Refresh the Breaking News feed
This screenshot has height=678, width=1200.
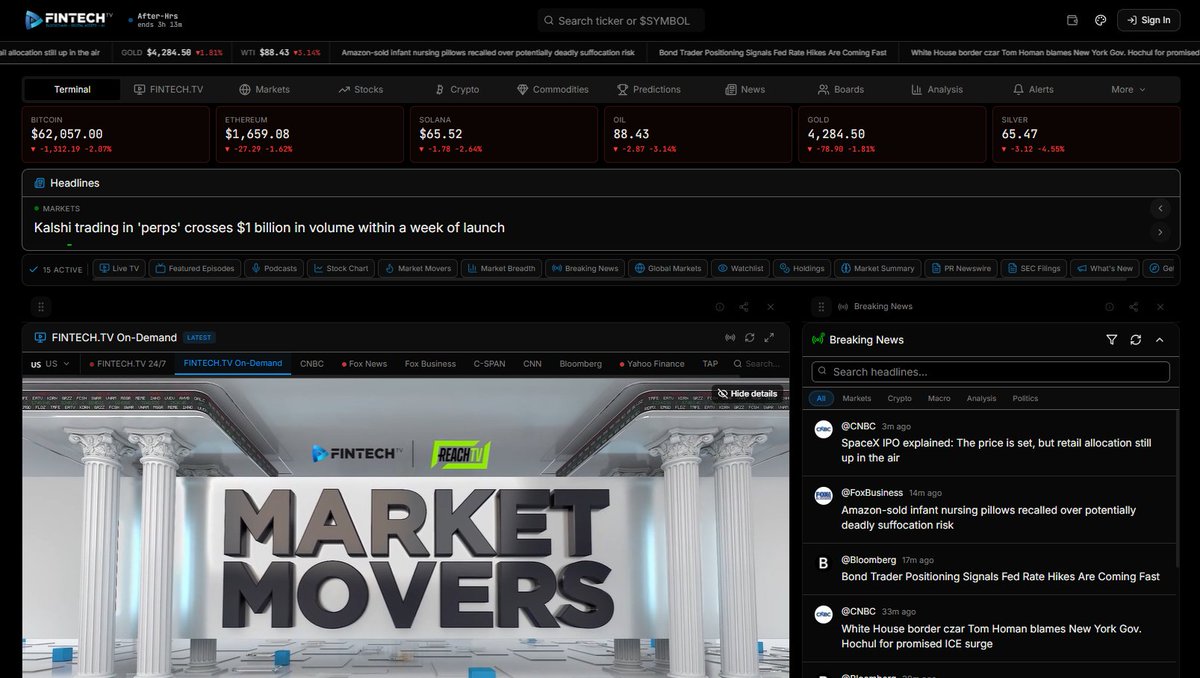(x=1136, y=340)
